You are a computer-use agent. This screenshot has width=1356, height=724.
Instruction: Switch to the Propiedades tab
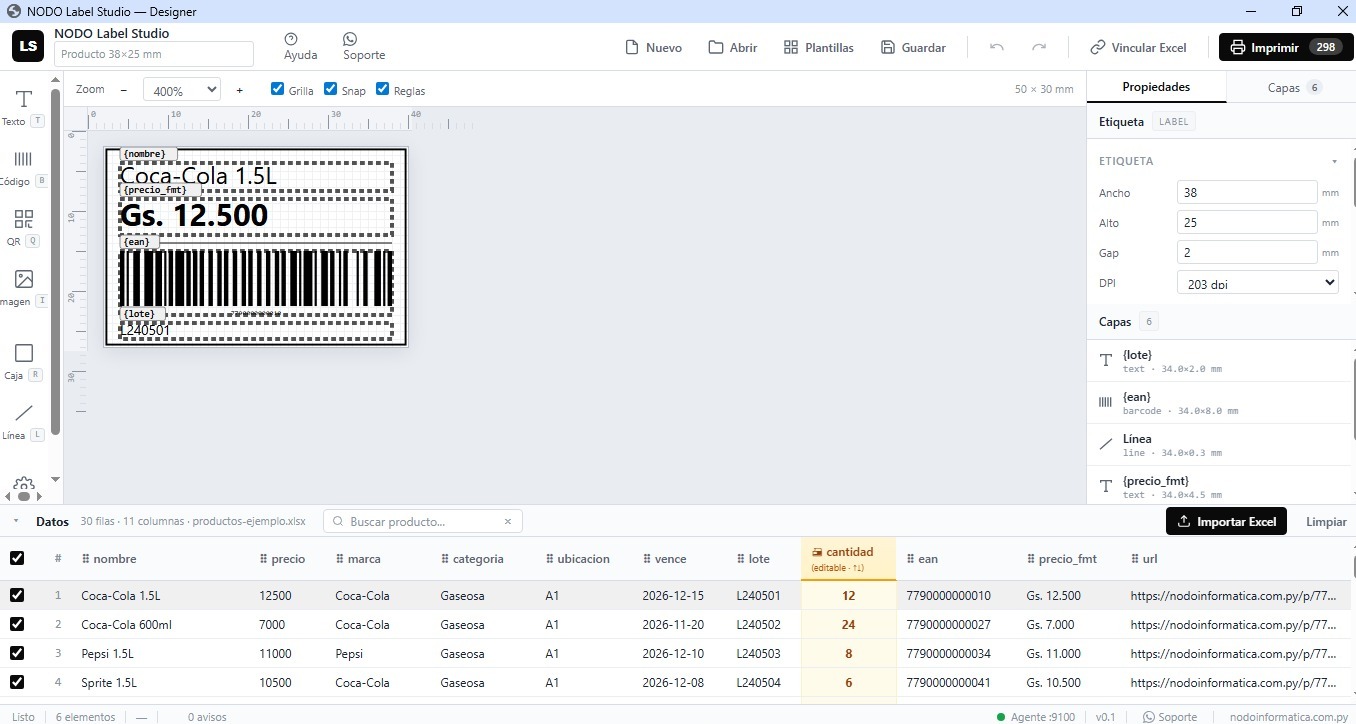1156,87
